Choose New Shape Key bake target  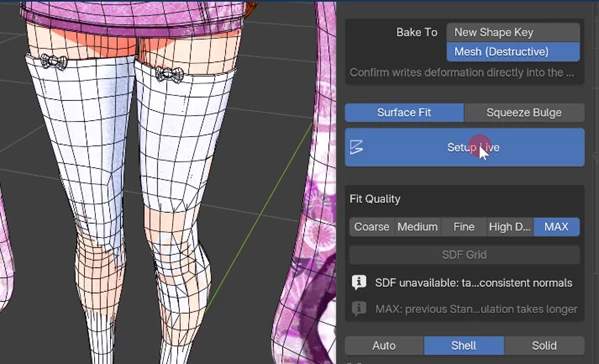coord(513,32)
